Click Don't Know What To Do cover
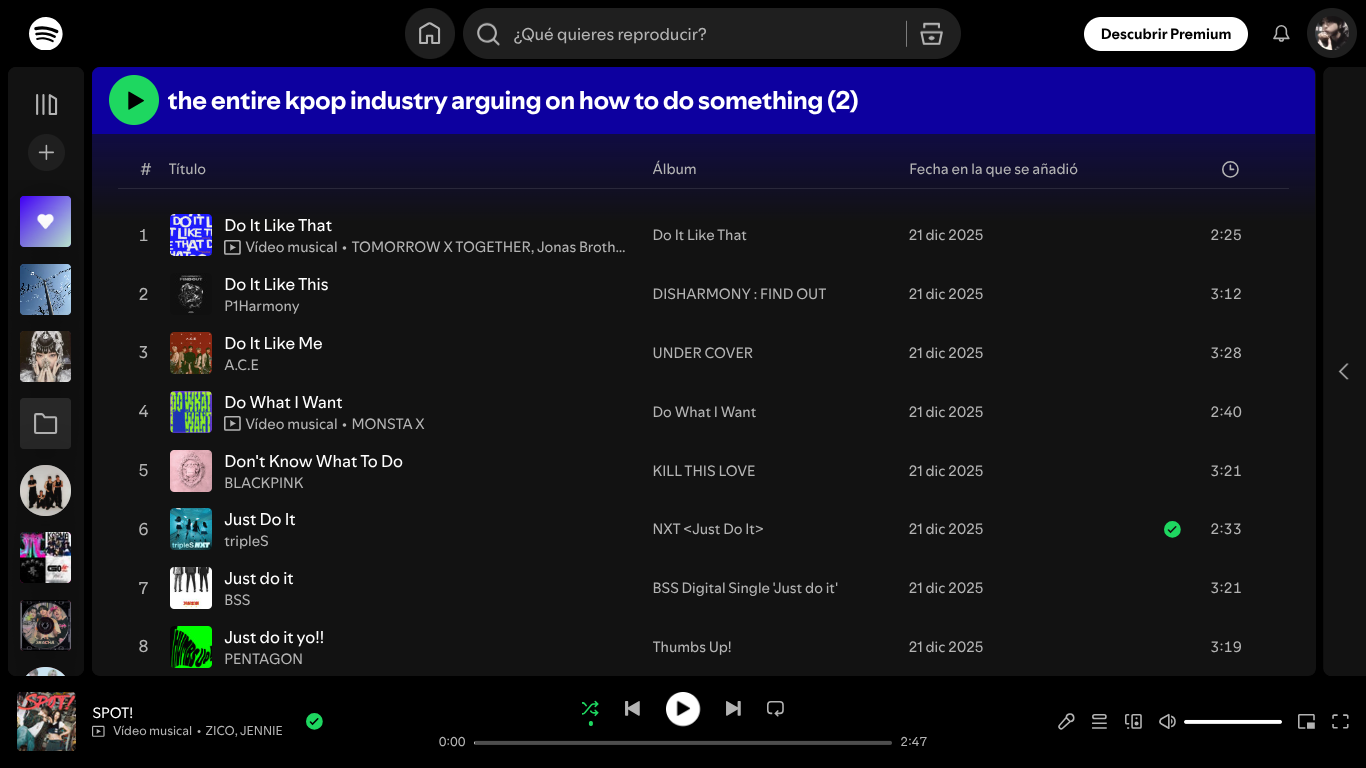This screenshot has height=768, width=1366. tap(191, 471)
